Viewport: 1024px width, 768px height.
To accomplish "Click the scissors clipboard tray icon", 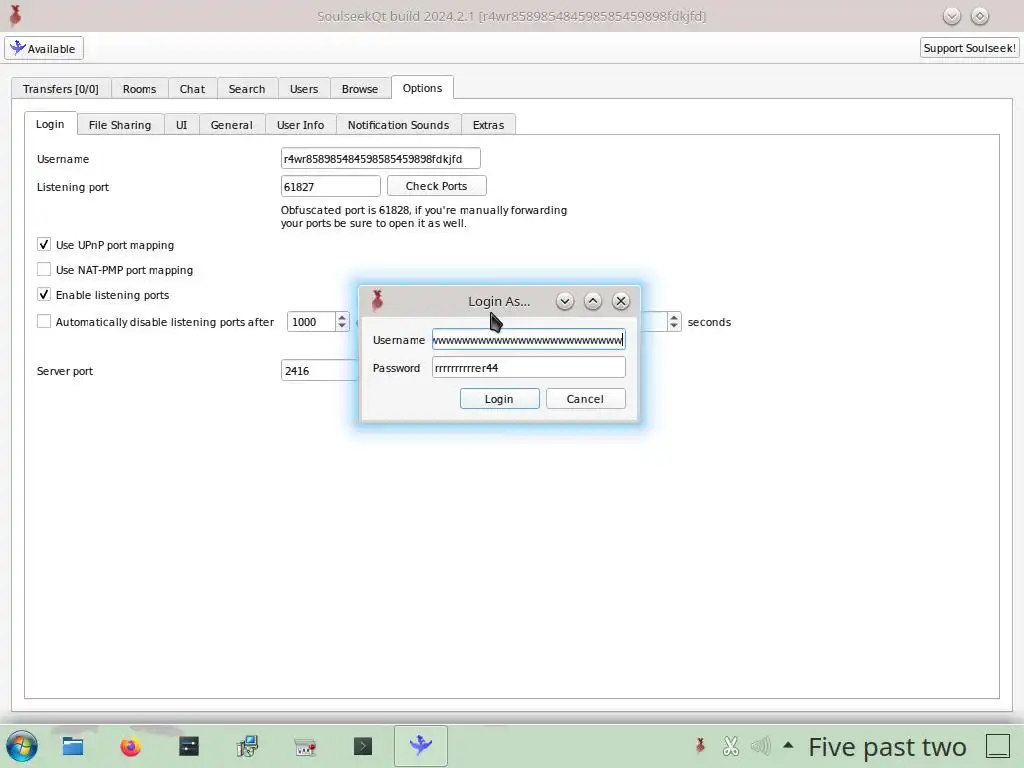I will coord(731,745).
